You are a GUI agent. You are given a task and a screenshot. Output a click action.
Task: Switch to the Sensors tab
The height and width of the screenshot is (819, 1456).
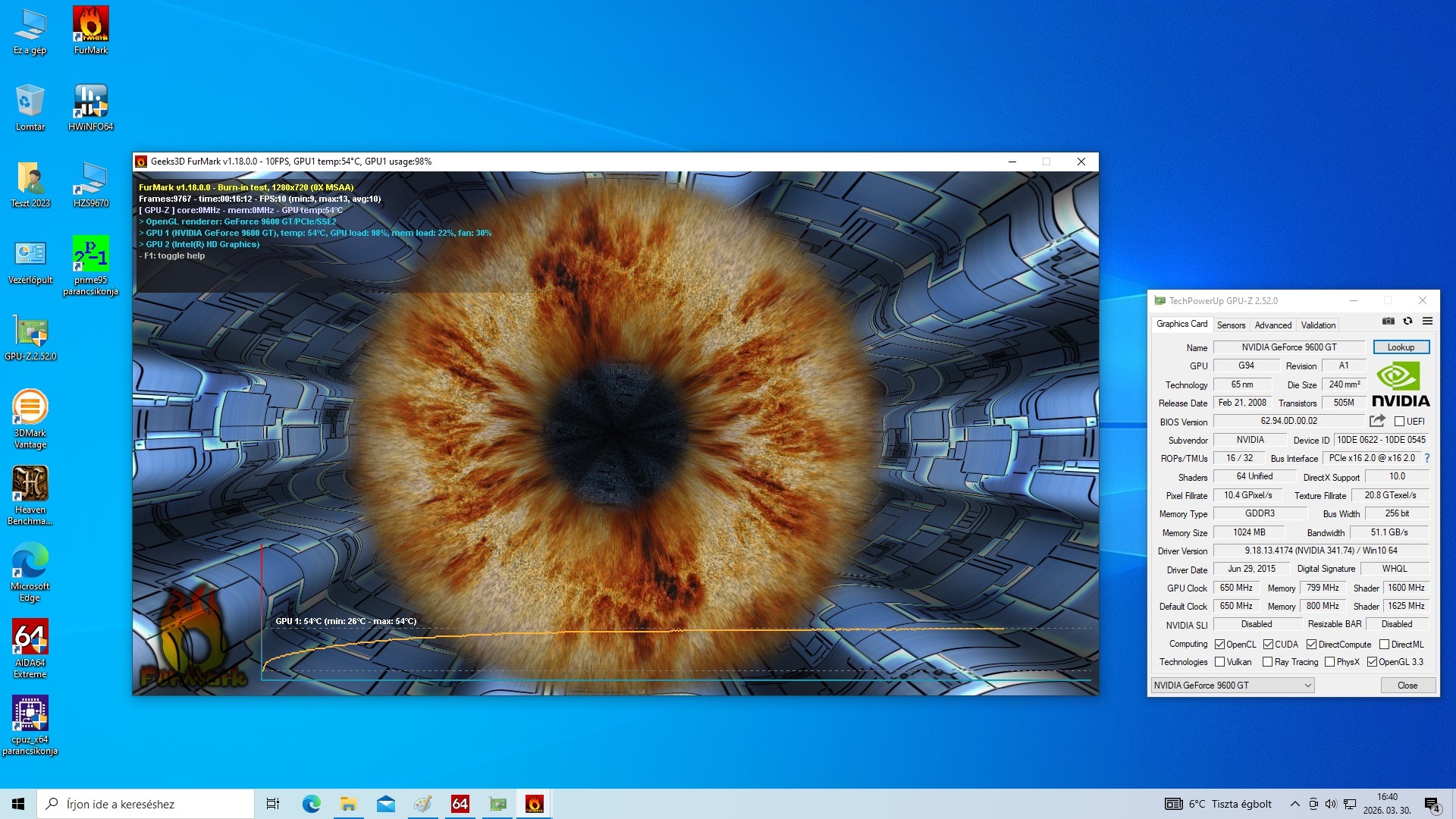[x=1231, y=325]
